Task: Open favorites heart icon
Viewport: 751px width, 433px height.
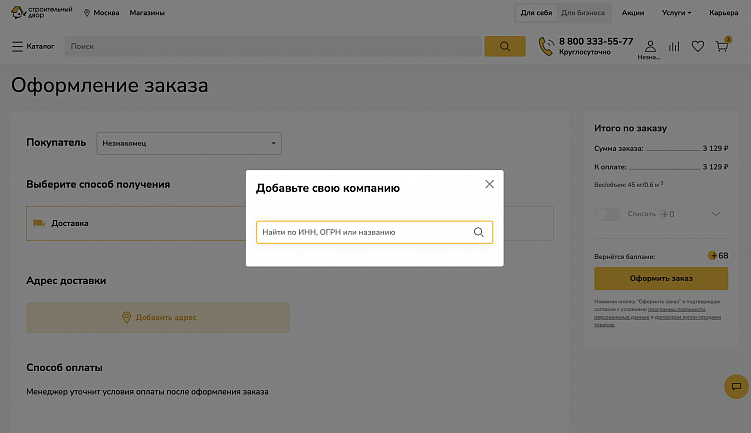Action: point(698,46)
